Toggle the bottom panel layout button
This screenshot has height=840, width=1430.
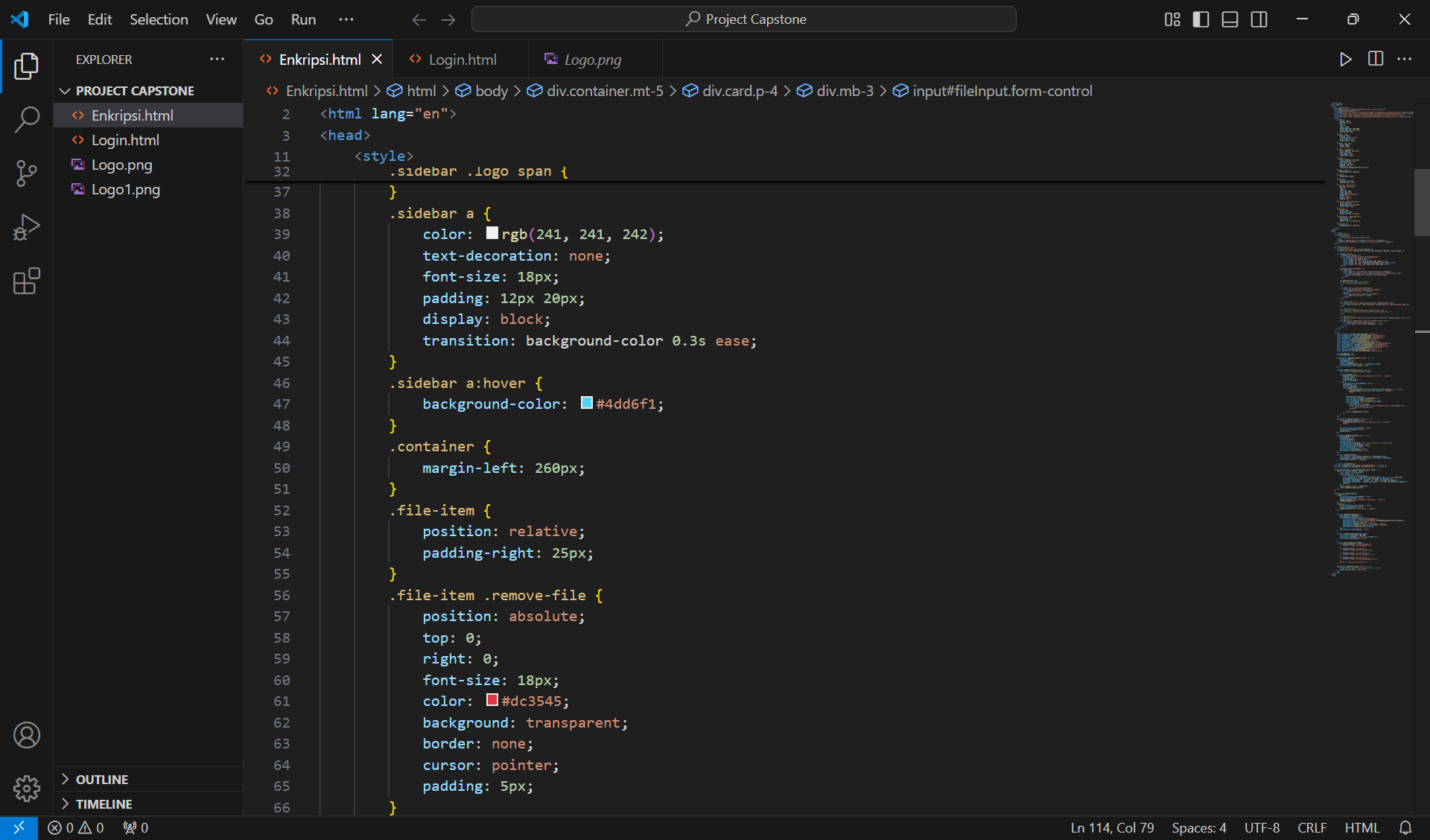click(1230, 19)
